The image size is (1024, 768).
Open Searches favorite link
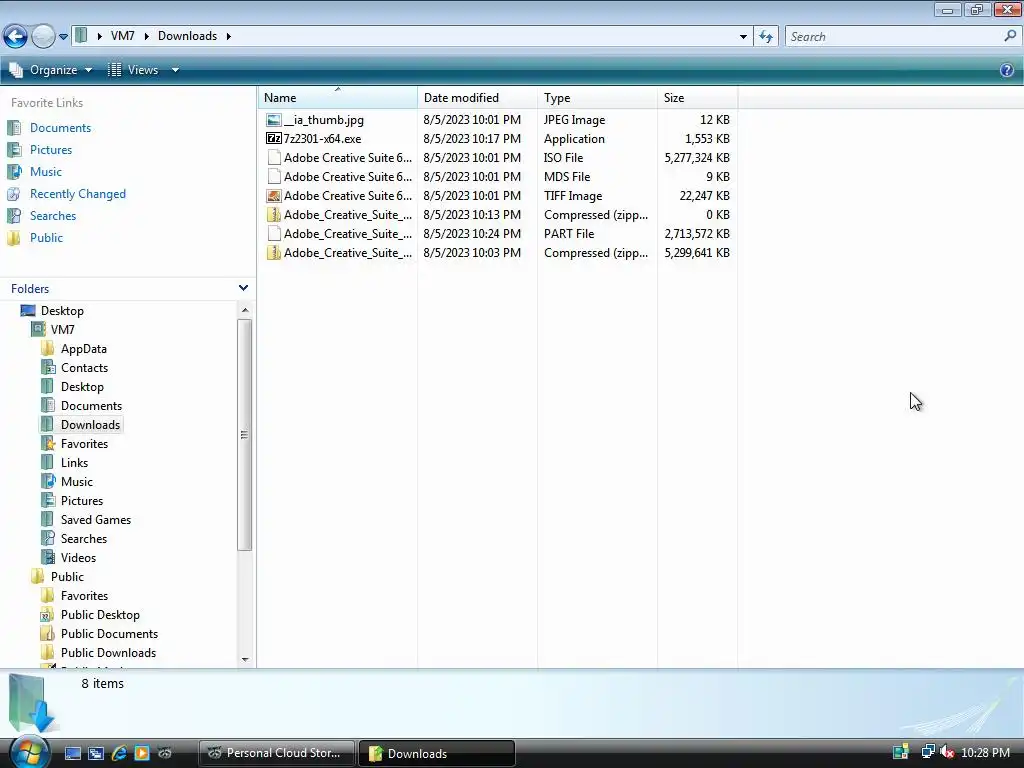tap(53, 216)
